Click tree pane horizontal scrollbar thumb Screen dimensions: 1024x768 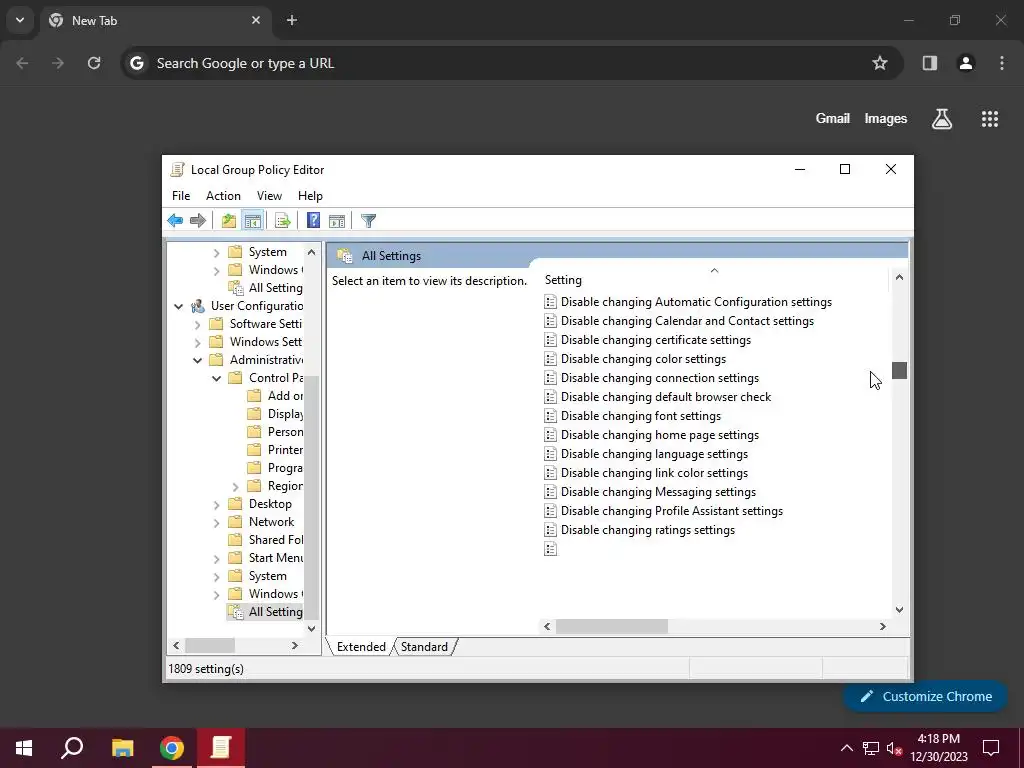210,645
